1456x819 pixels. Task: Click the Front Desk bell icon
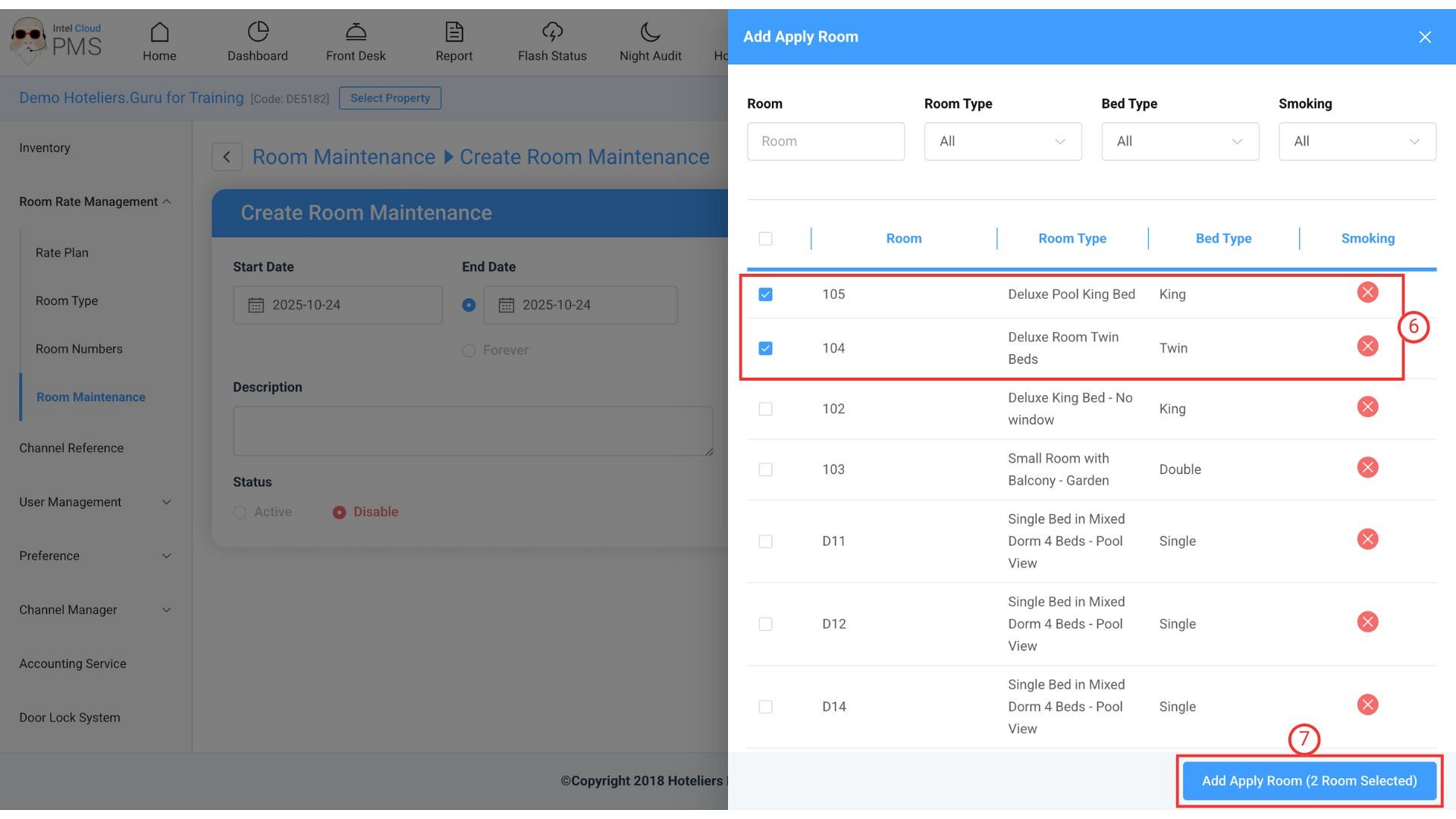[x=356, y=32]
